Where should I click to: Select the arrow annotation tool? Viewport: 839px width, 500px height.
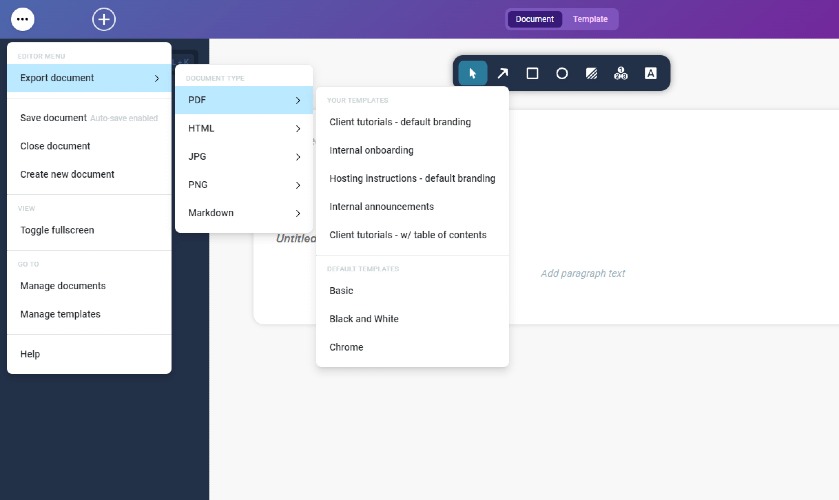(502, 73)
